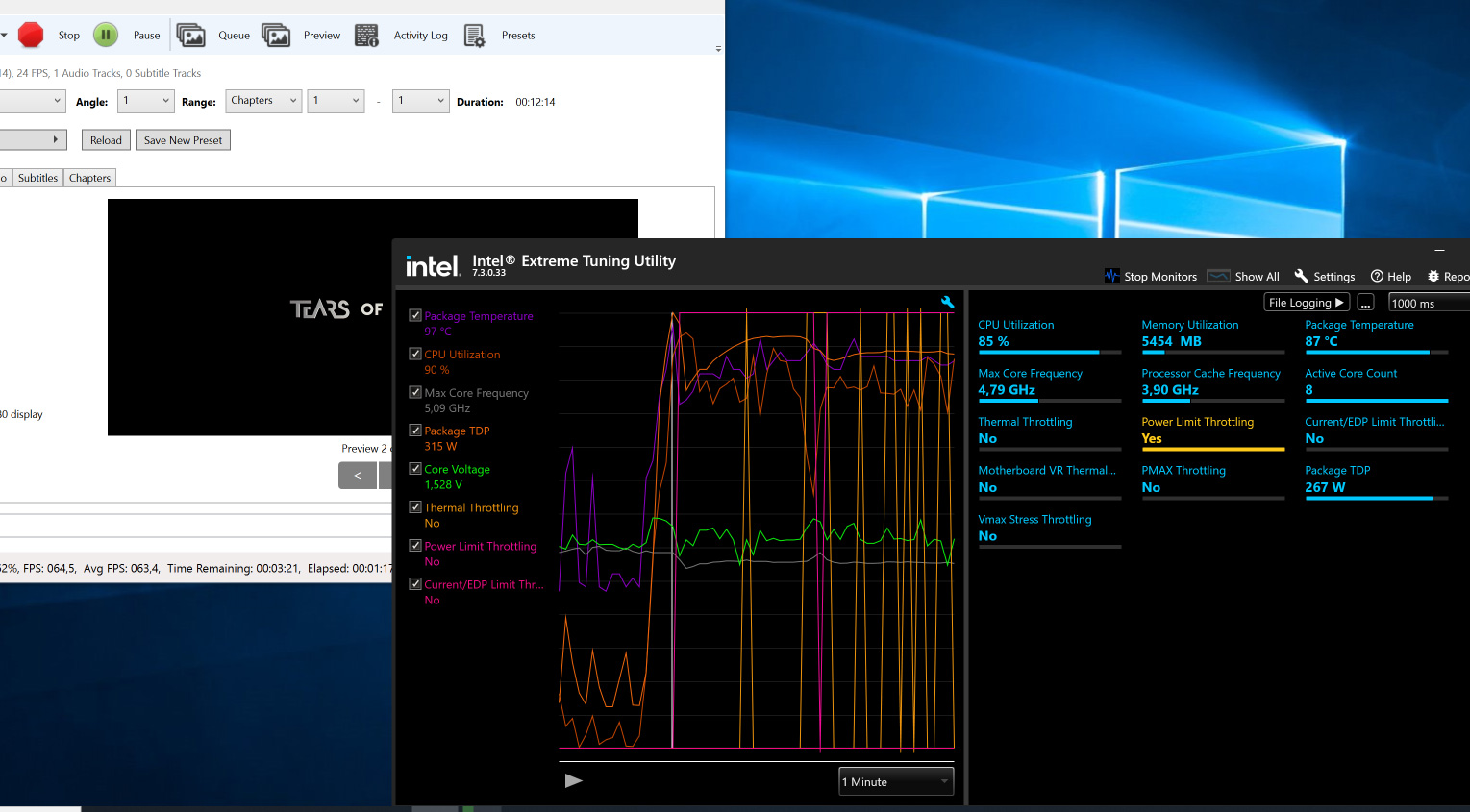Image resolution: width=1470 pixels, height=812 pixels.
Task: Click the Memory Utilization 5454 MB value
Action: click(x=1171, y=341)
